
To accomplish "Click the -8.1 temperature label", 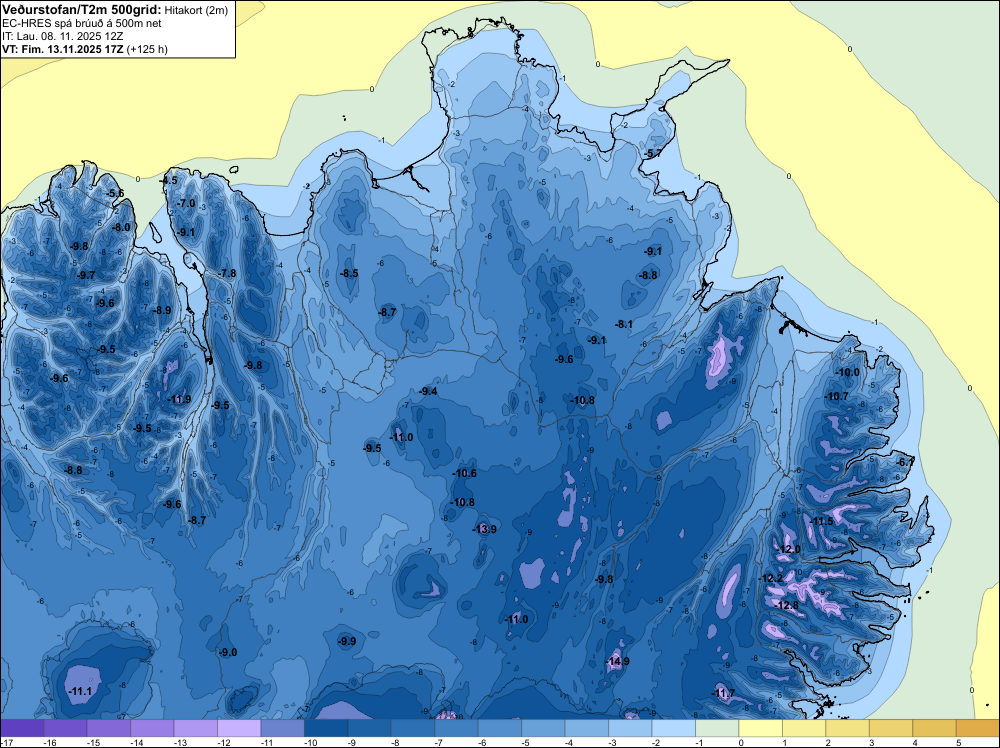I will pyautogui.click(x=624, y=325).
